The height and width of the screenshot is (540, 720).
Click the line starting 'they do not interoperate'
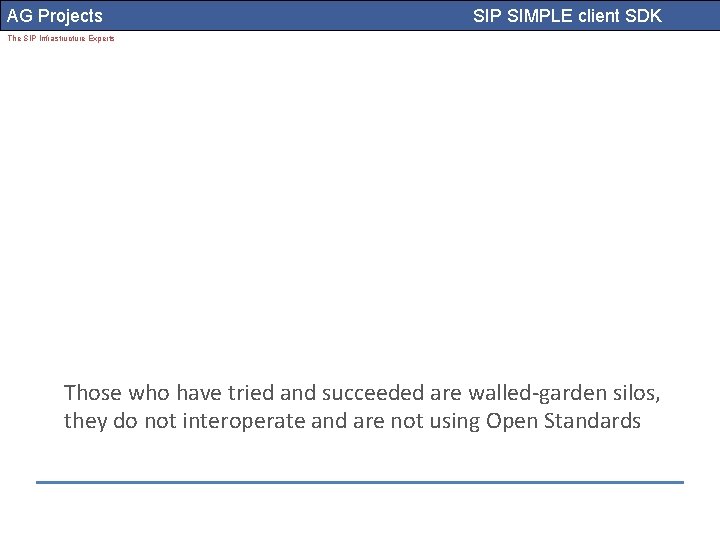point(352,421)
